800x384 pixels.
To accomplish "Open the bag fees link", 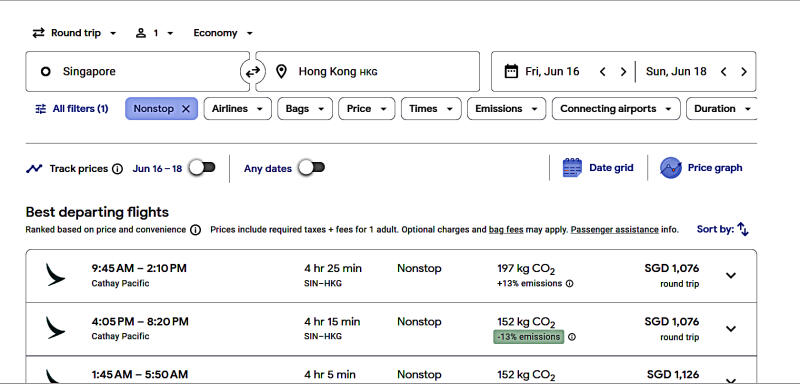I will [506, 230].
